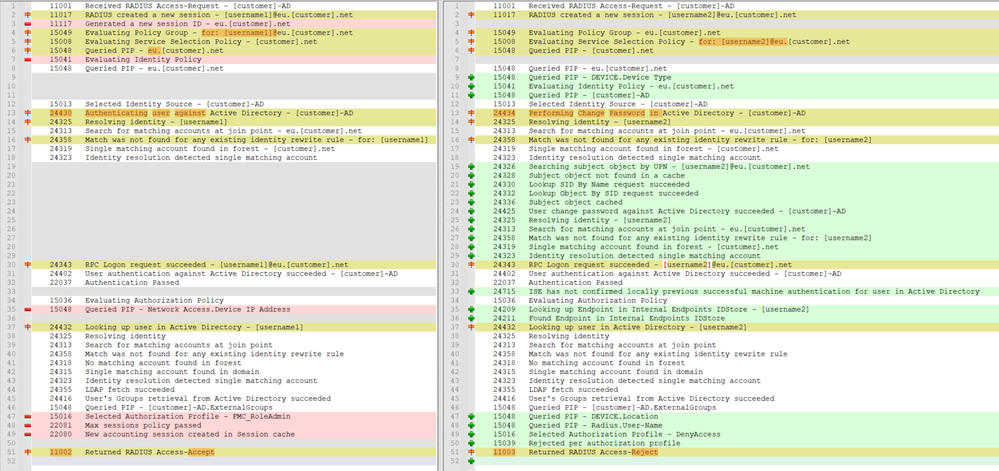Click removed marker beside 'Max sessions policy passed'
Screen dimensions: 999x471
click(x=26, y=425)
